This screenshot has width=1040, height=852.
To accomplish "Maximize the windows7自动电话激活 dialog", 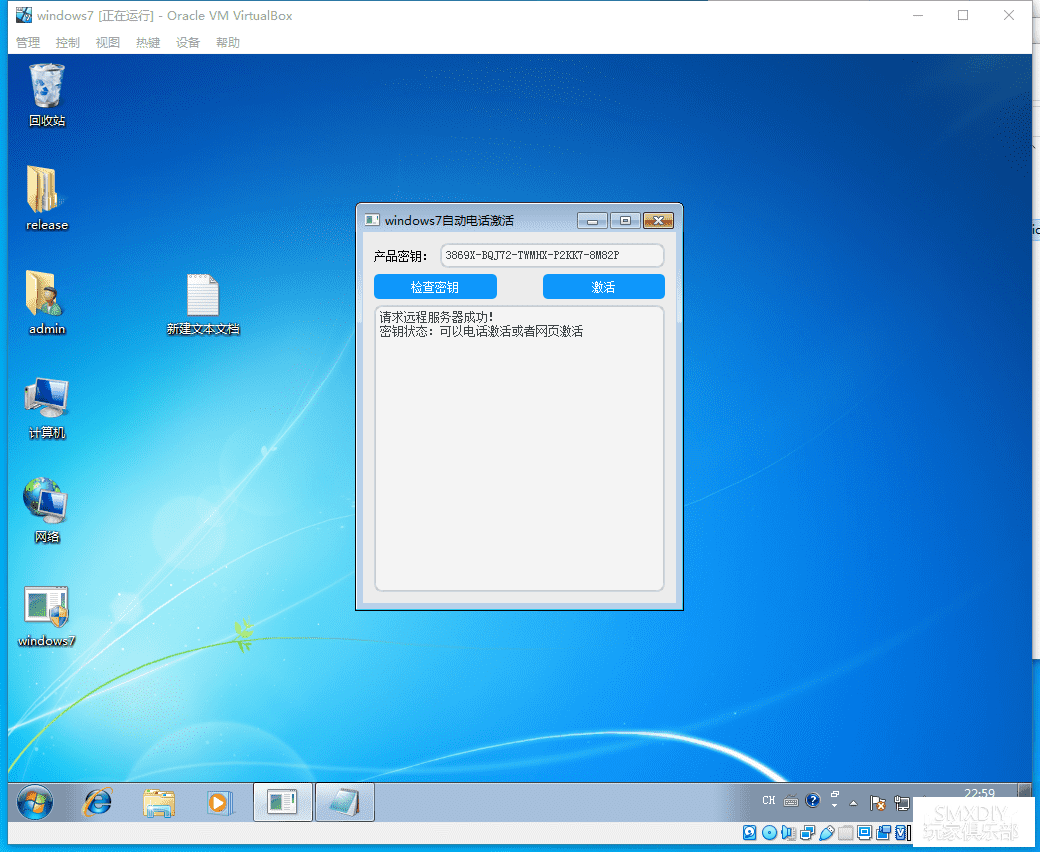I will point(625,221).
